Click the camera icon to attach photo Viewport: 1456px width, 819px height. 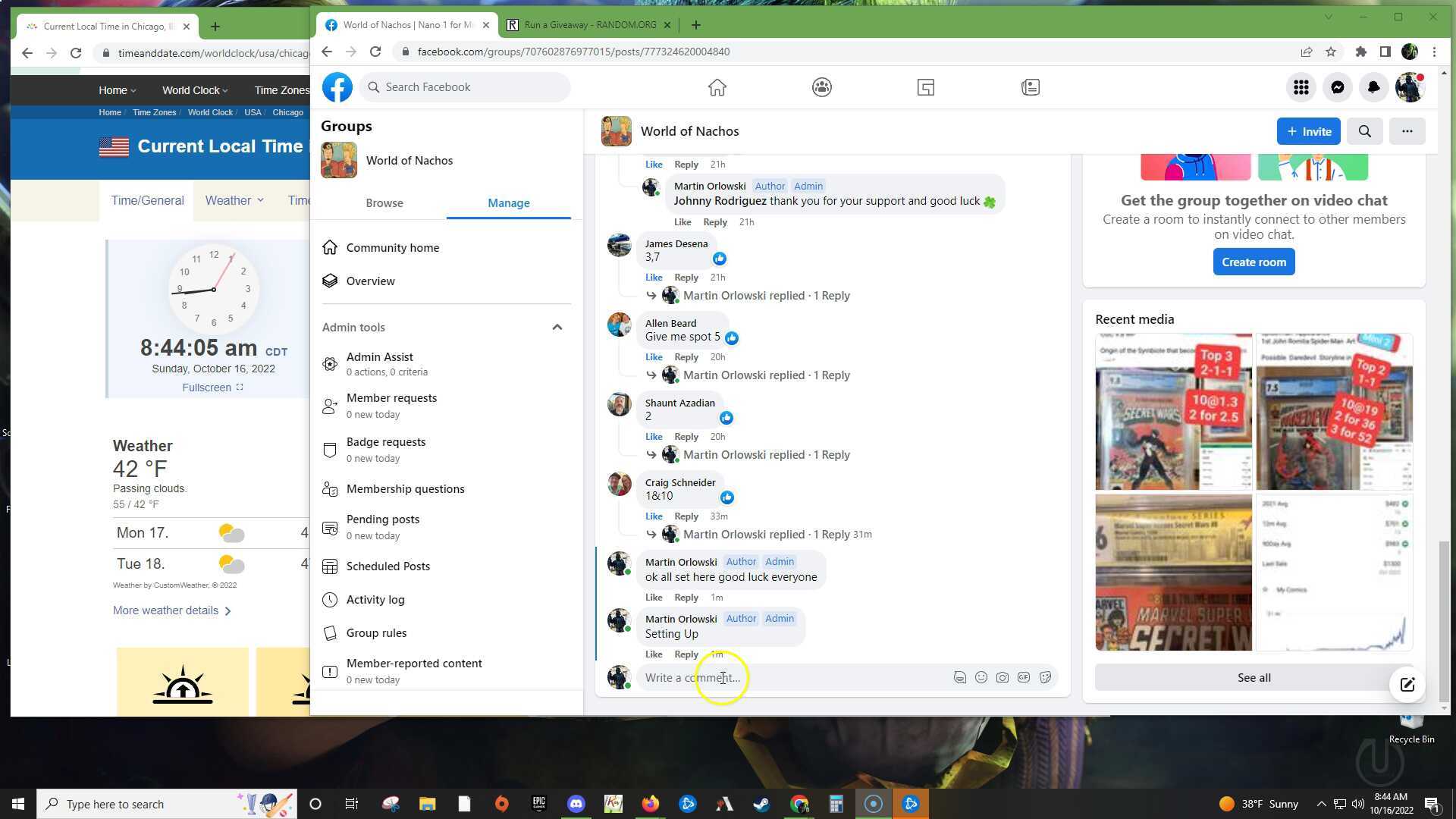[1003, 677]
